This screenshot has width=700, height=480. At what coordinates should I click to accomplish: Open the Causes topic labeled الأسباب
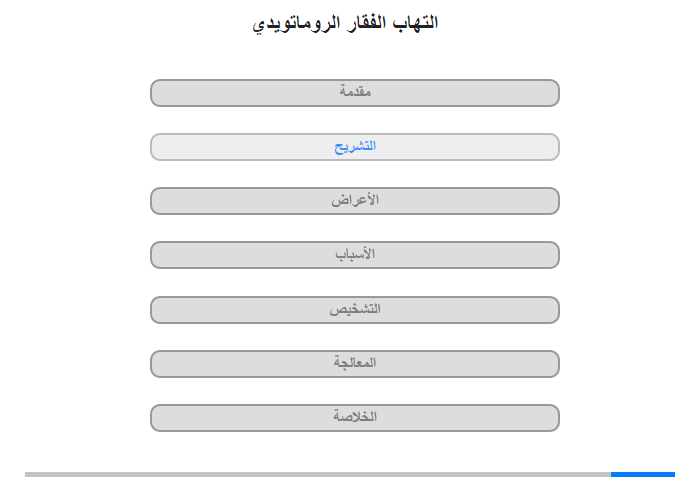[x=355, y=255]
